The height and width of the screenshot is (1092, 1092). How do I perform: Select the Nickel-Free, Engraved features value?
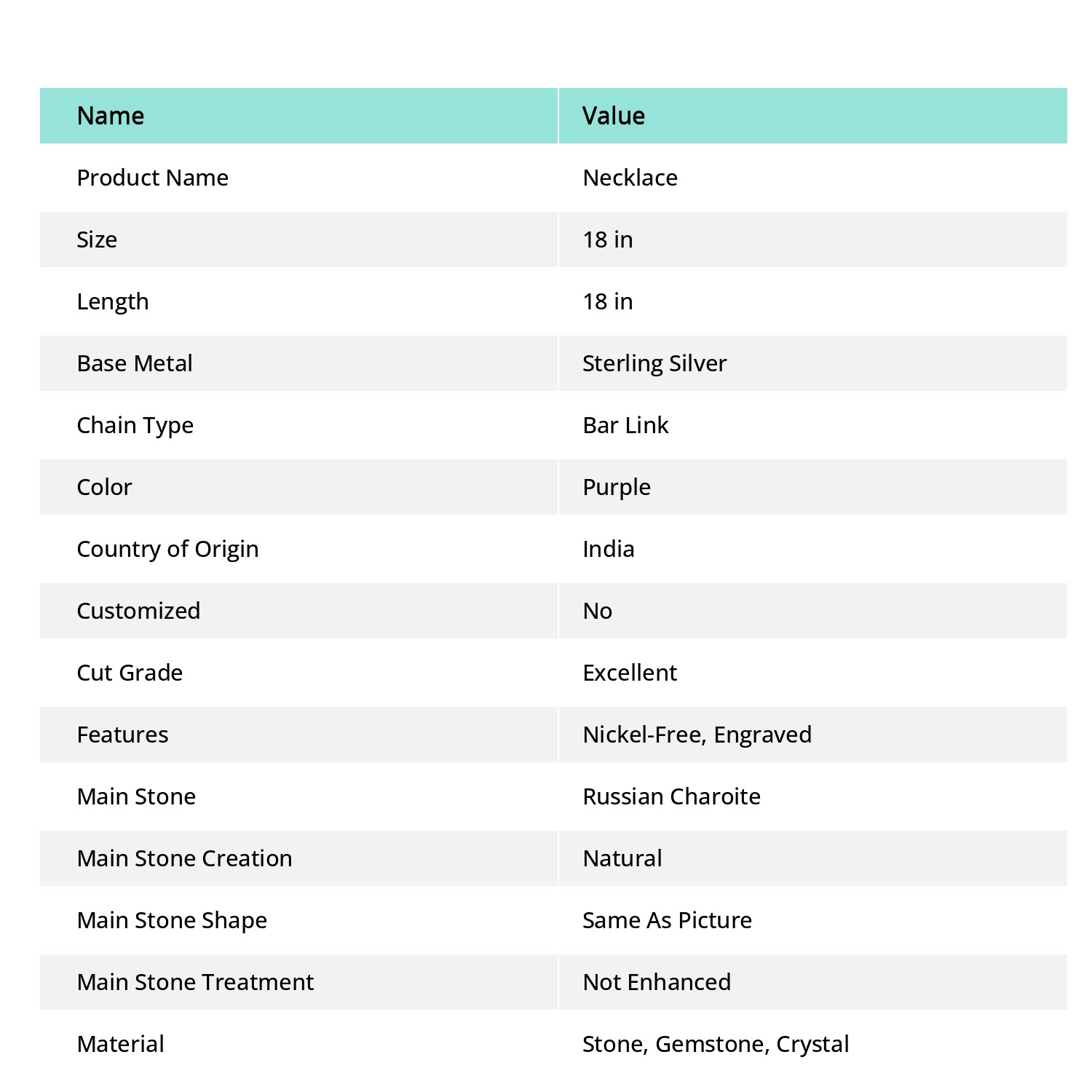coord(697,735)
